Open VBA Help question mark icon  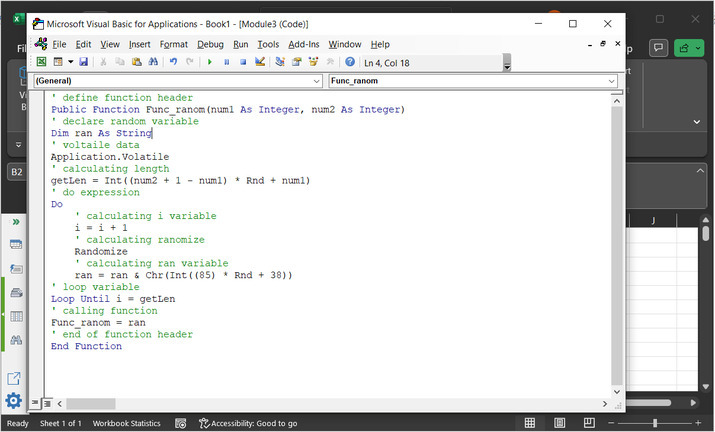[350, 62]
